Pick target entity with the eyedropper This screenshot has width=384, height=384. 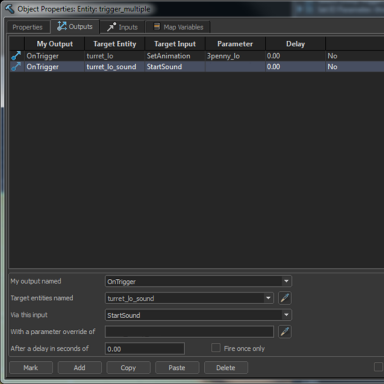[285, 298]
